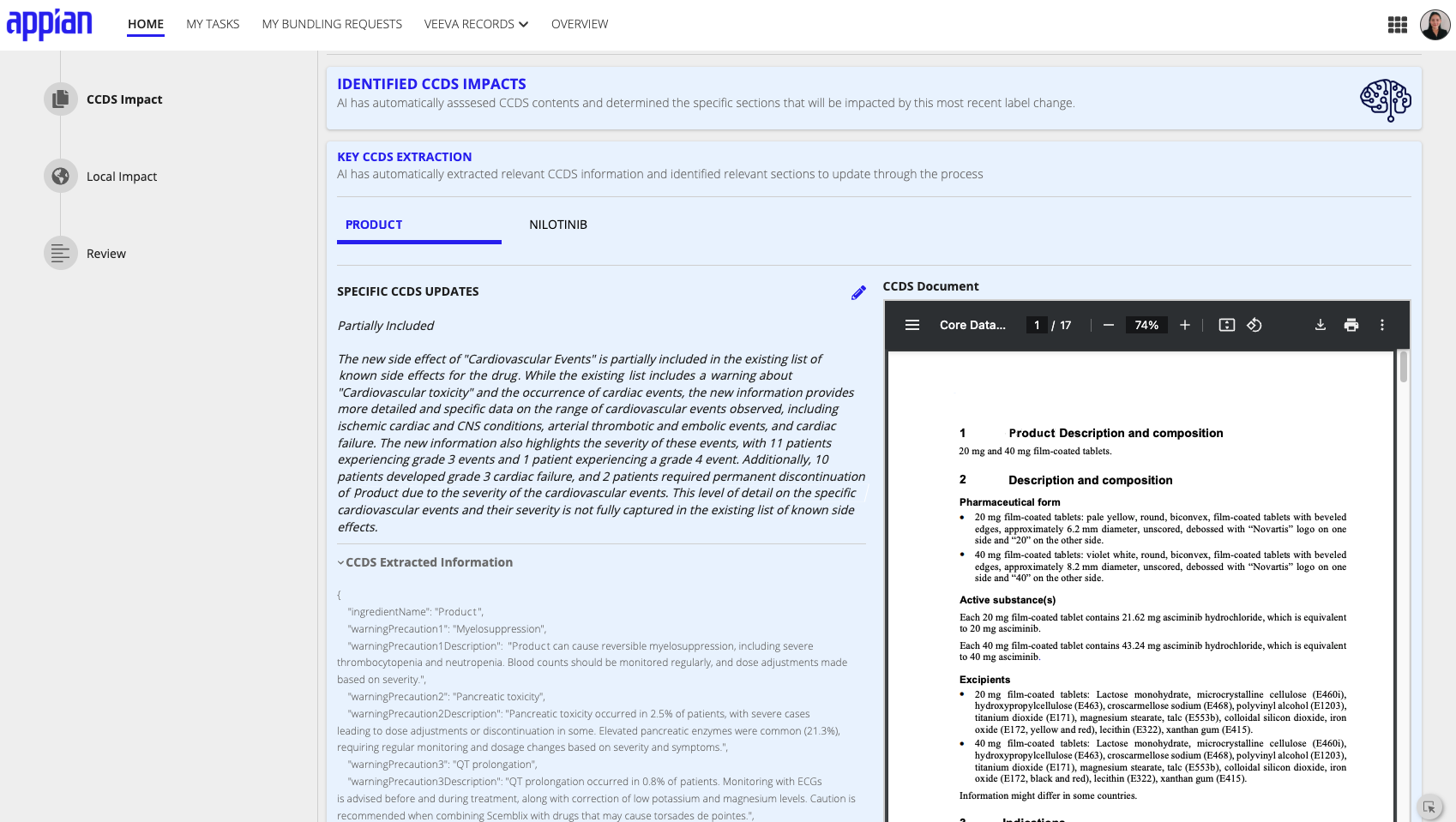Expand the VEEVA RECORDS dropdown menu
This screenshot has height=822, width=1456.
pos(476,24)
